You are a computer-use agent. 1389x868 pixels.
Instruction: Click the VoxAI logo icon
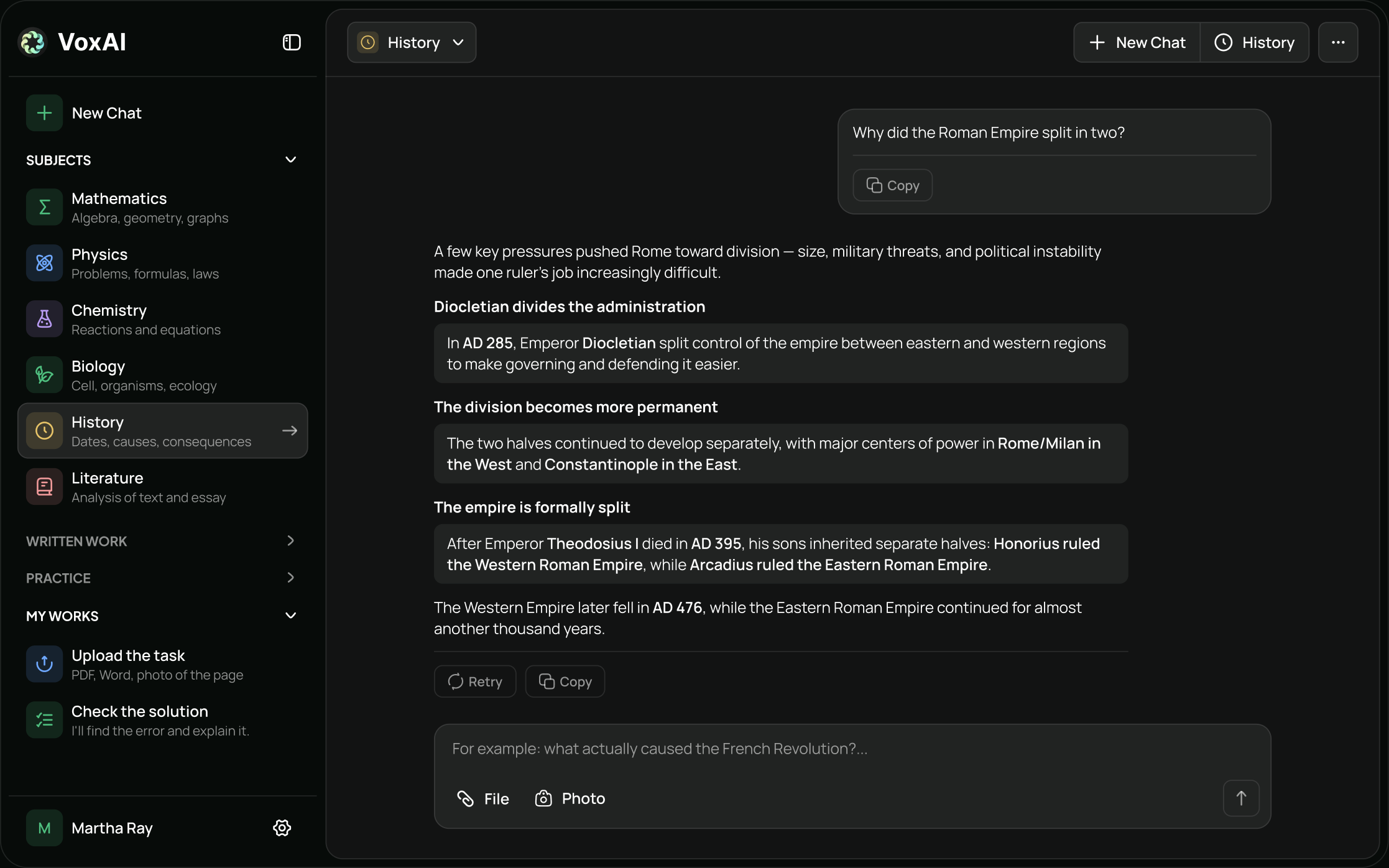32,42
